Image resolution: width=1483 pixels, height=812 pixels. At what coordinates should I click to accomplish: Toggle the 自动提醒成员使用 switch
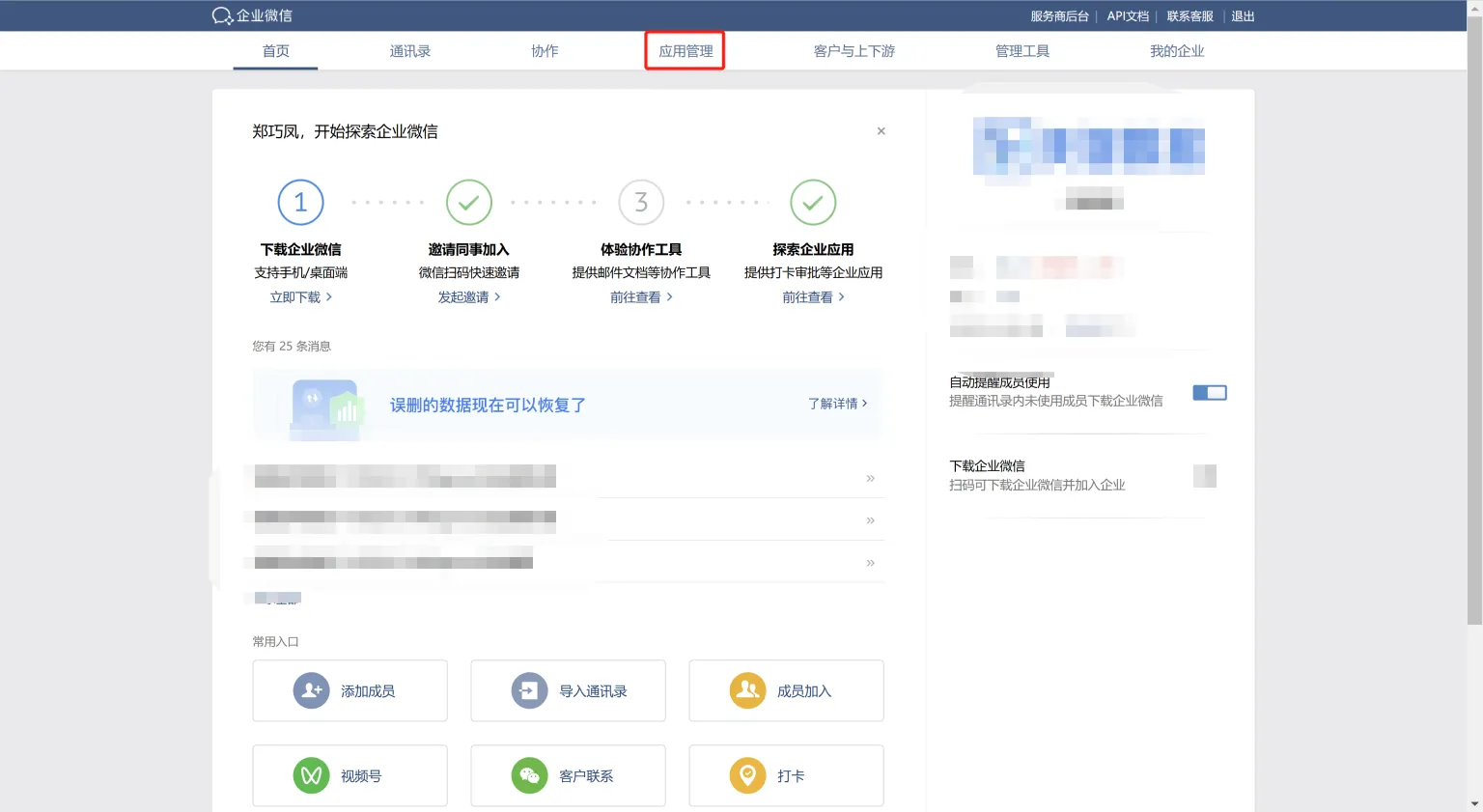[1210, 393]
